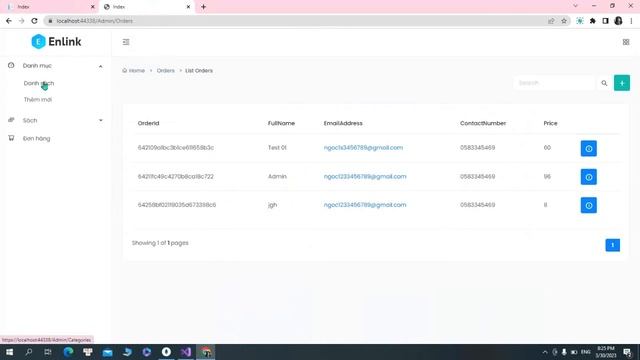This screenshot has width=640, height=360.
Task: Click the search magnifier icon
Action: pos(604,83)
